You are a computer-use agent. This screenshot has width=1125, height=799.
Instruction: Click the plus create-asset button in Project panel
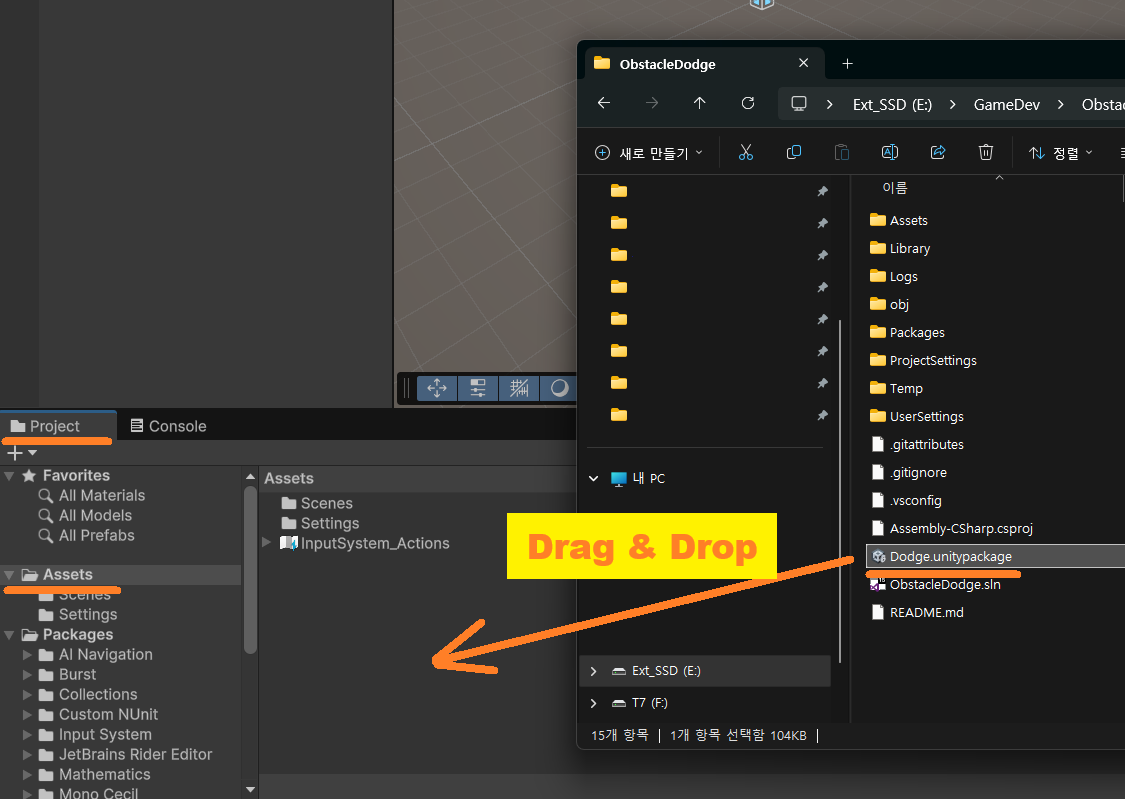[14, 453]
